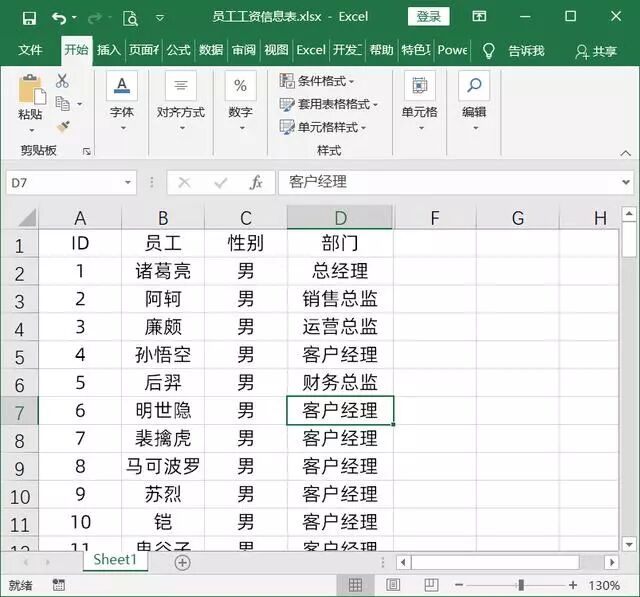Select cell containing 销售总监

(340, 299)
